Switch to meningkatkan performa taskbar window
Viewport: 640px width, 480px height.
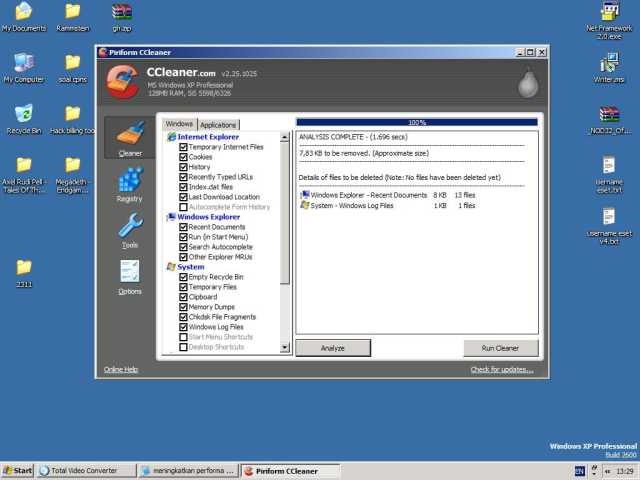click(x=189, y=471)
